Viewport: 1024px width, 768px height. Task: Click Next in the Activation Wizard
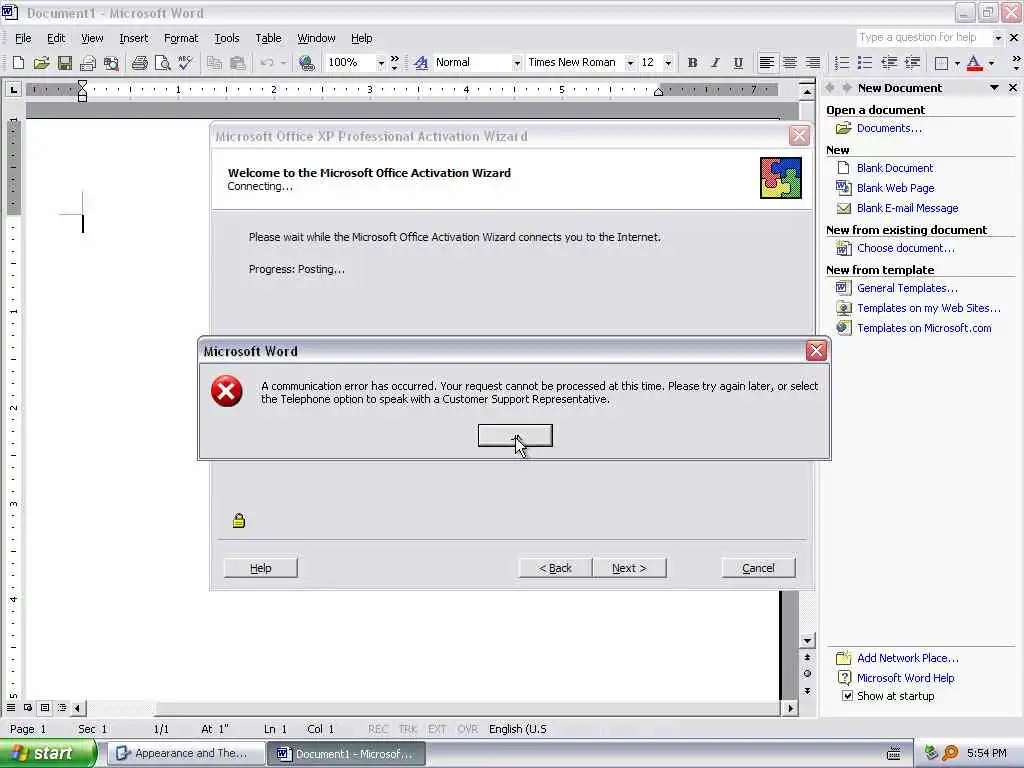pyautogui.click(x=629, y=568)
